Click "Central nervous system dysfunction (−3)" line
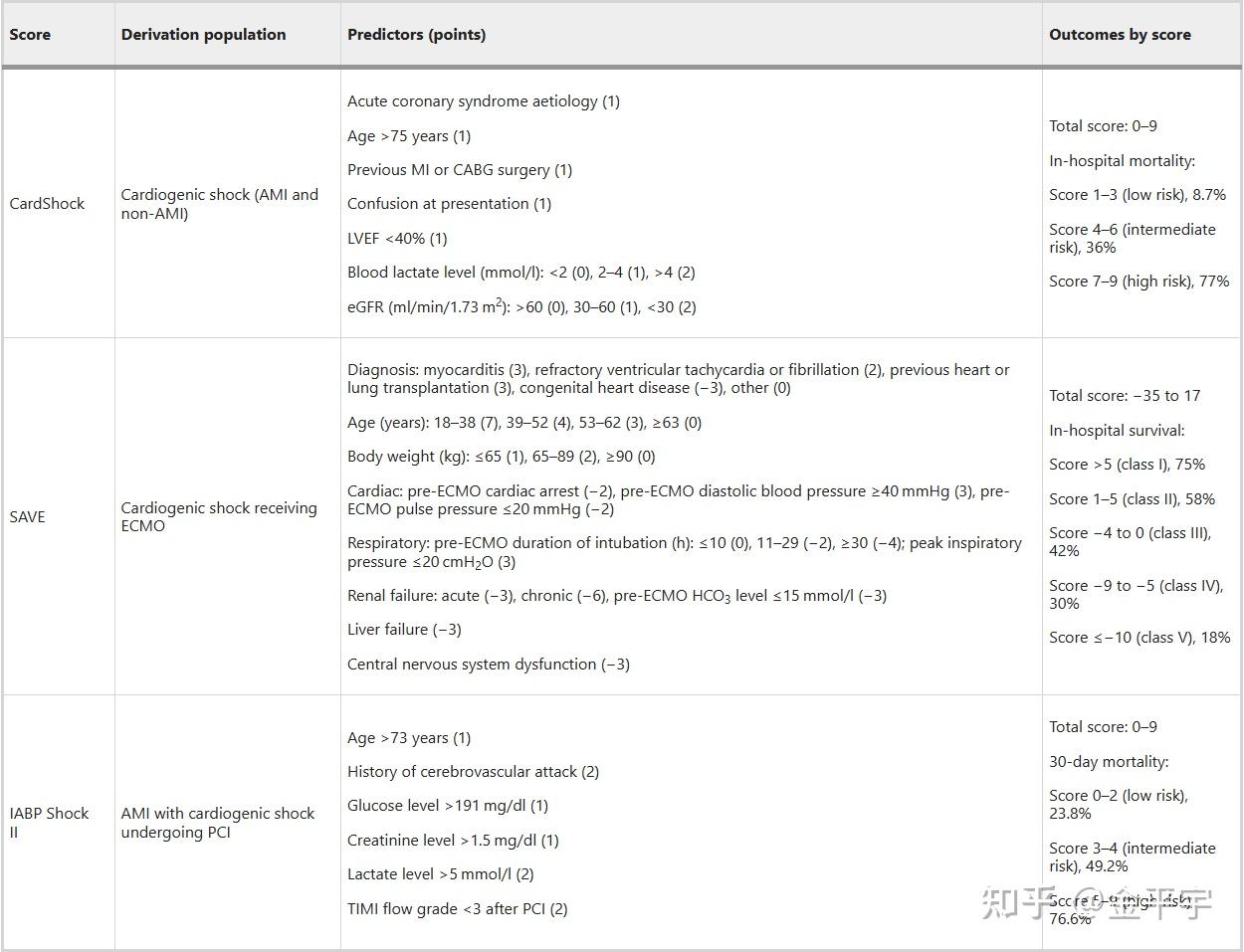 (488, 665)
